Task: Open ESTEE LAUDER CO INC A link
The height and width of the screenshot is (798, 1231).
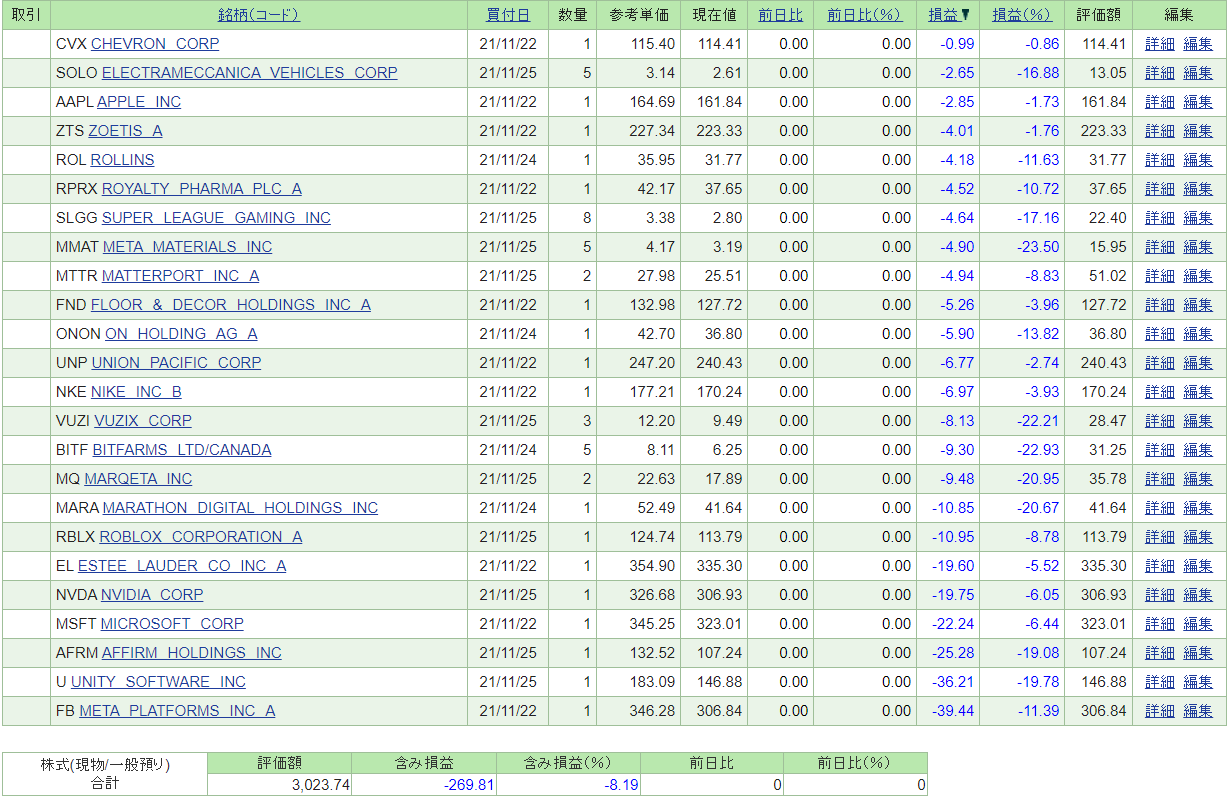Action: point(182,566)
